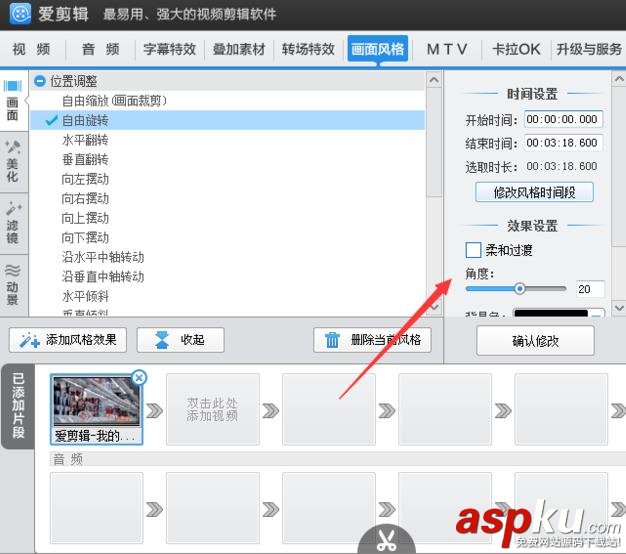This screenshot has width=626, height=554.
Task: Click settings panel scroll-up arrow
Action: tap(619, 79)
